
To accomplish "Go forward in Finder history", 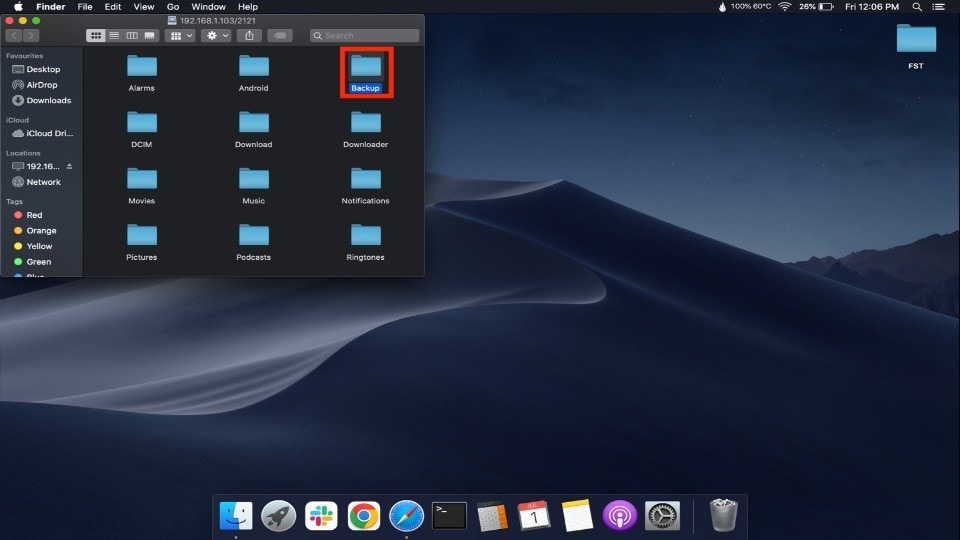I will pos(31,36).
